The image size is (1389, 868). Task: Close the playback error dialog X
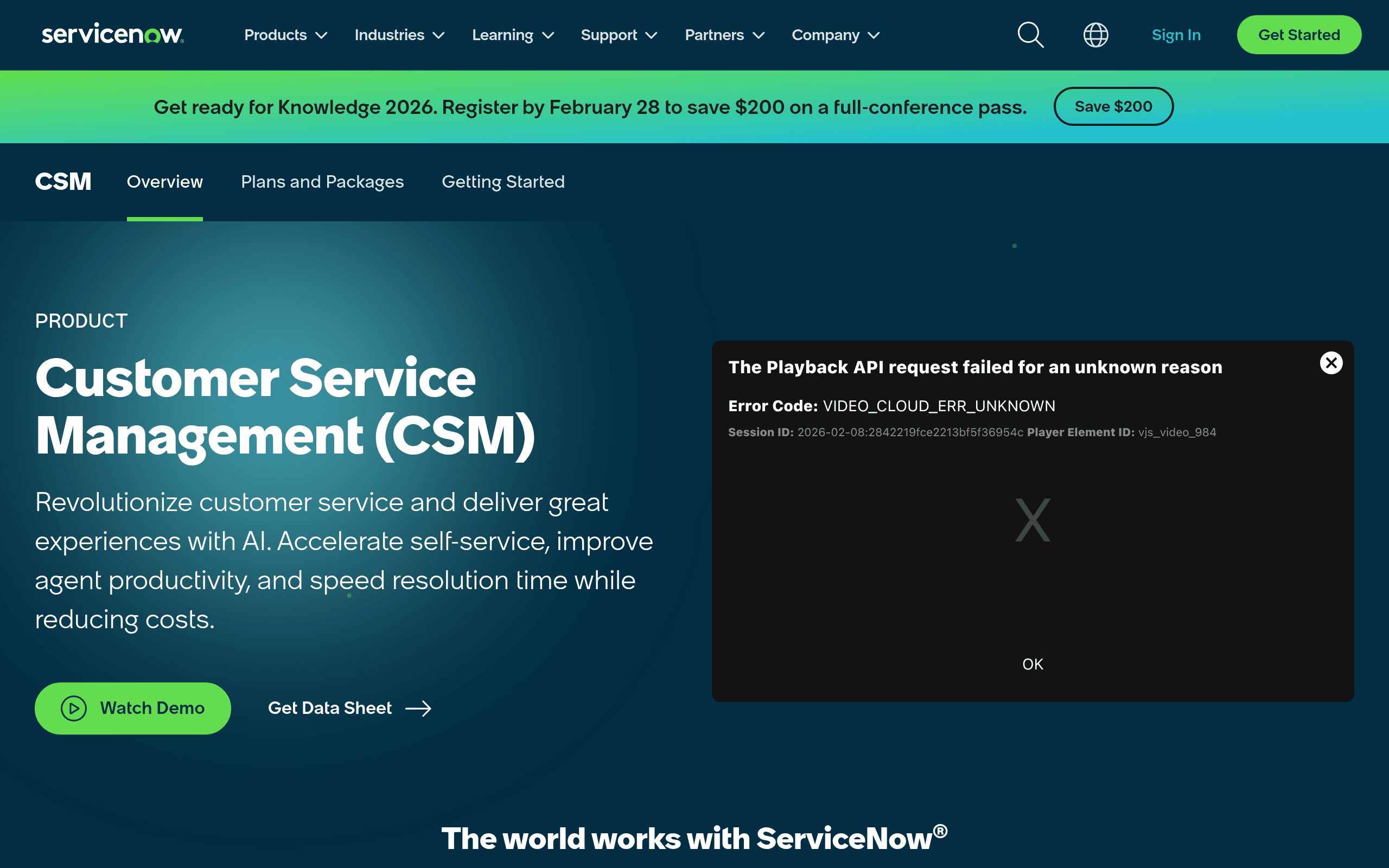click(1331, 363)
